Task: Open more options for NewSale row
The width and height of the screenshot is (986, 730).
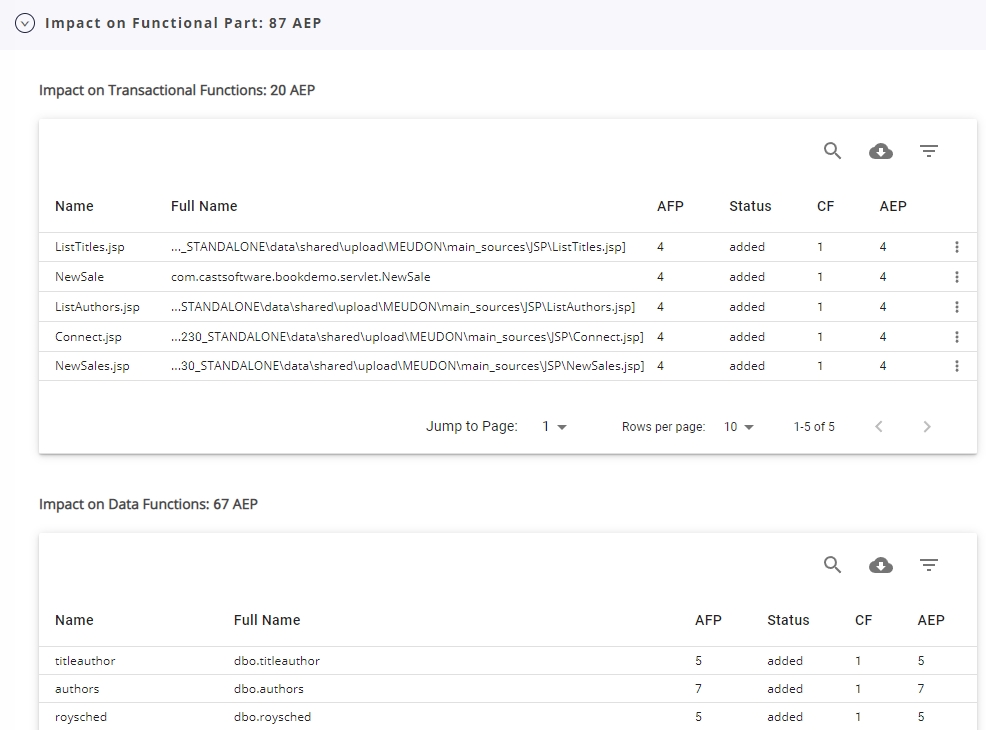Action: 956,277
